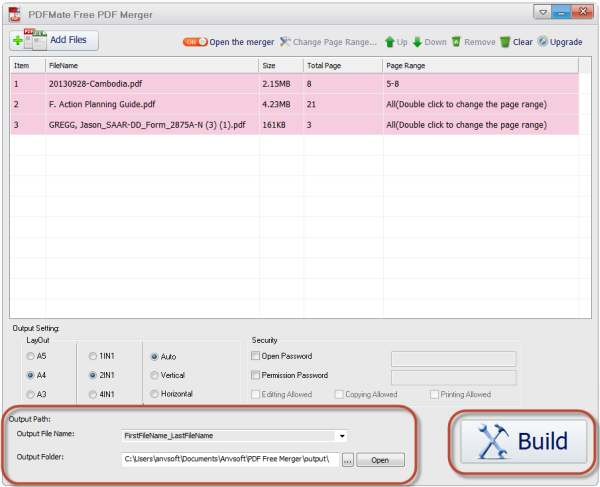
Task: Click the Permission Password text field
Action: click(453, 377)
